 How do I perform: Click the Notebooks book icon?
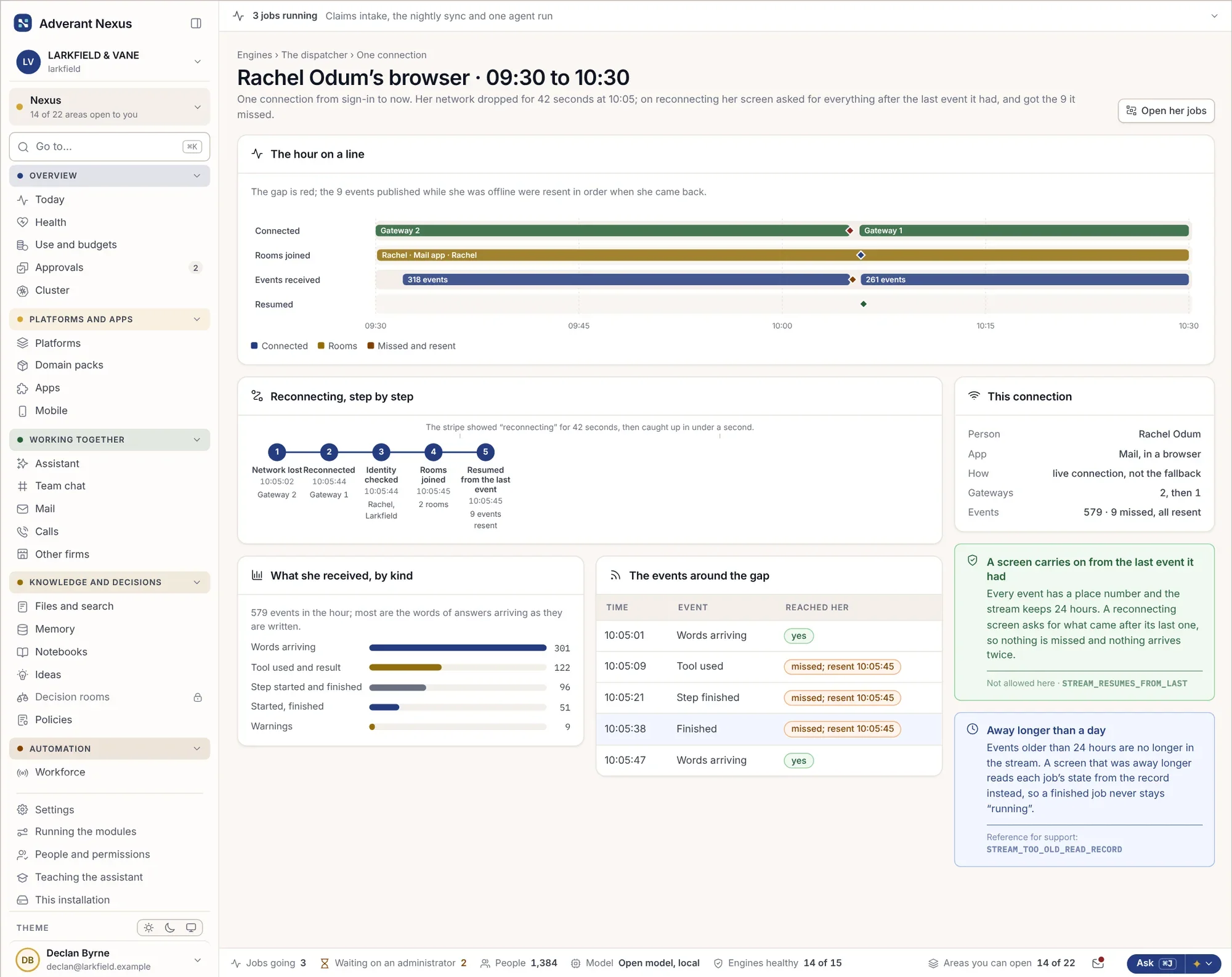click(23, 652)
